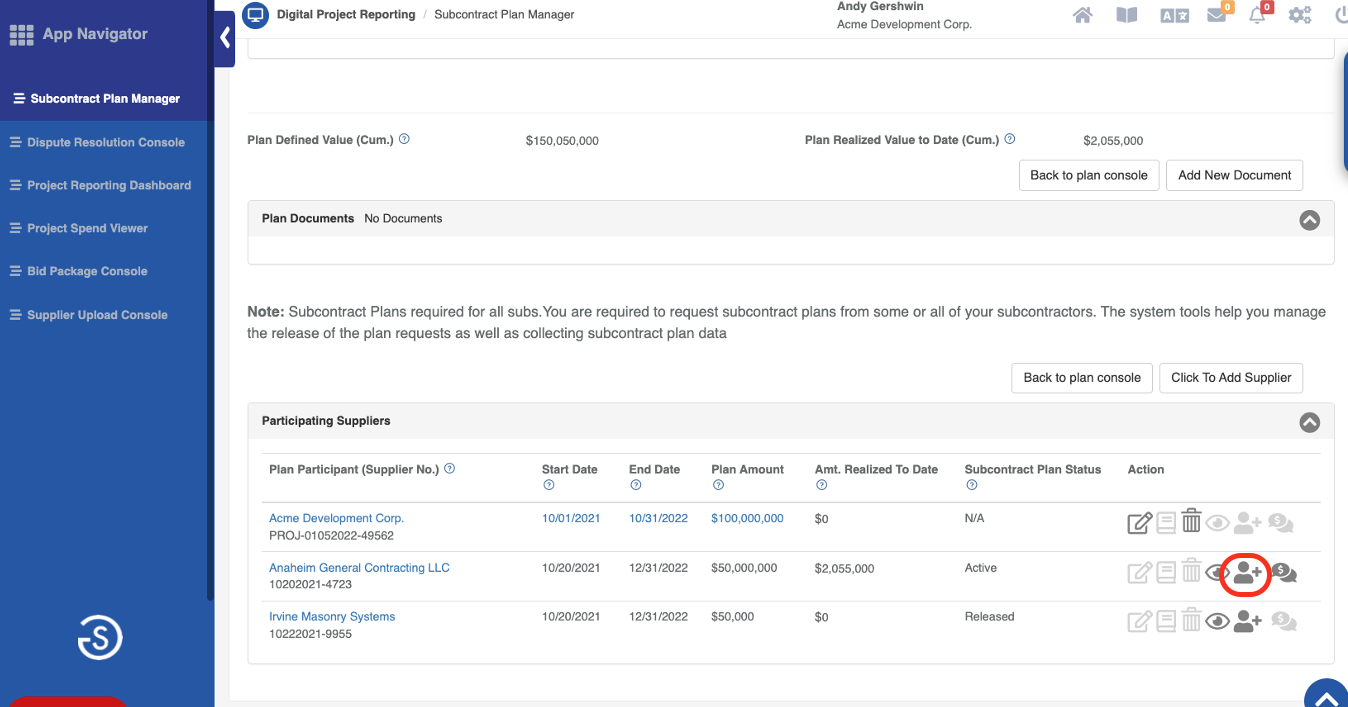This screenshot has height=707, width=1348.
Task: View Anaheim General Contracting plan via eye icon
Action: 1217,573
